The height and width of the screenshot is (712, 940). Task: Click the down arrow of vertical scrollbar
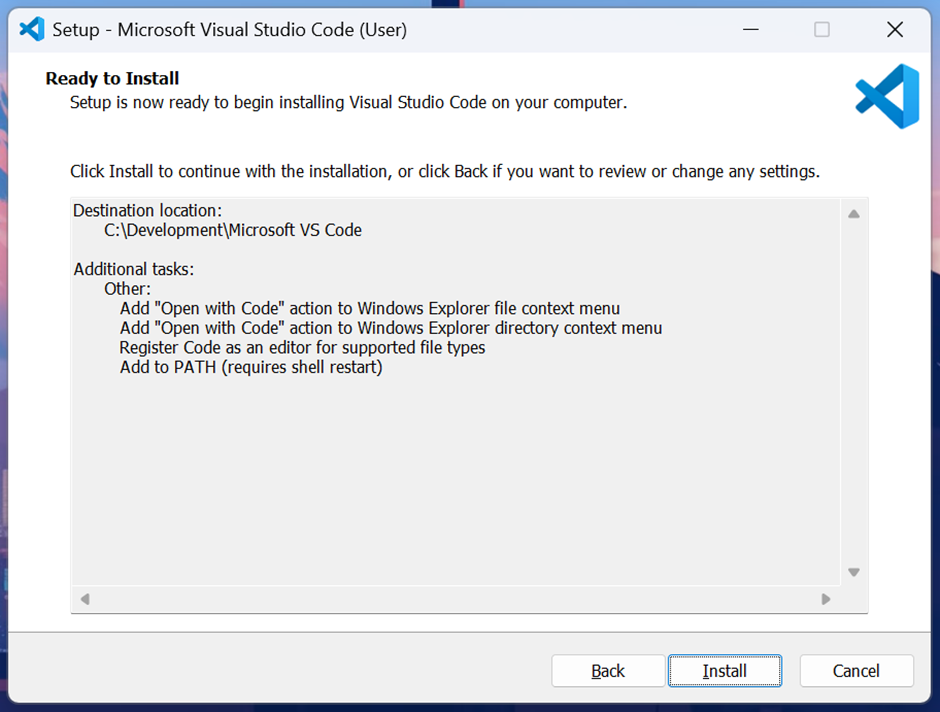tap(854, 572)
